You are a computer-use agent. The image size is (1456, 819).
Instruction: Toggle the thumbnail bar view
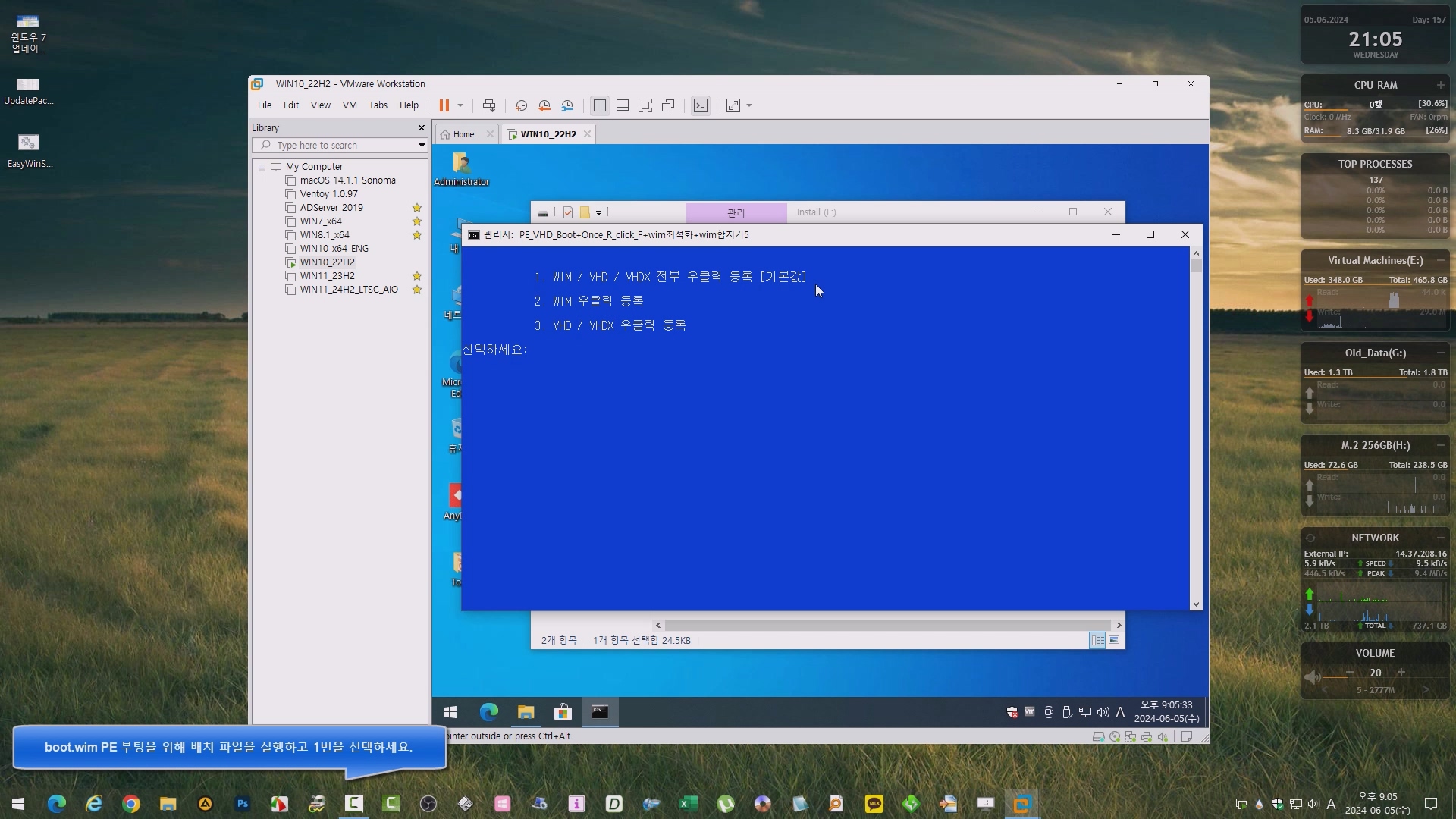pos(623,105)
